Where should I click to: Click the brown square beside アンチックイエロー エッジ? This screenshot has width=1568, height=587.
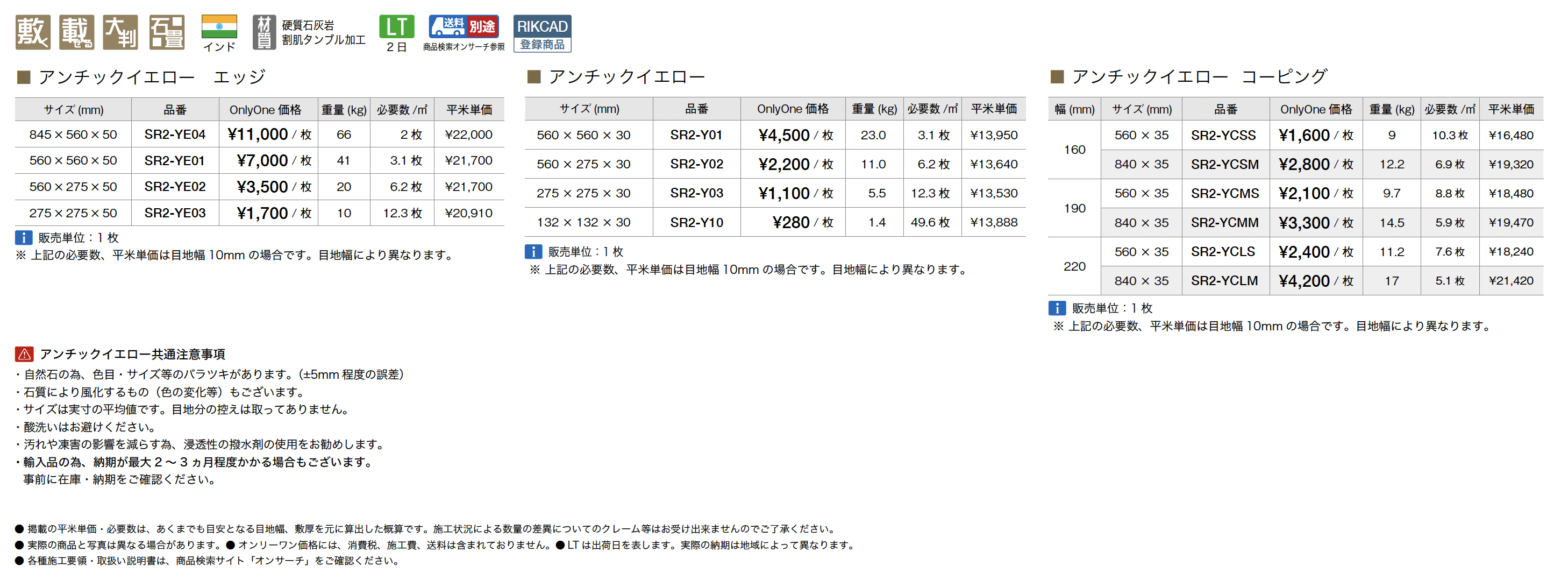click(x=24, y=77)
